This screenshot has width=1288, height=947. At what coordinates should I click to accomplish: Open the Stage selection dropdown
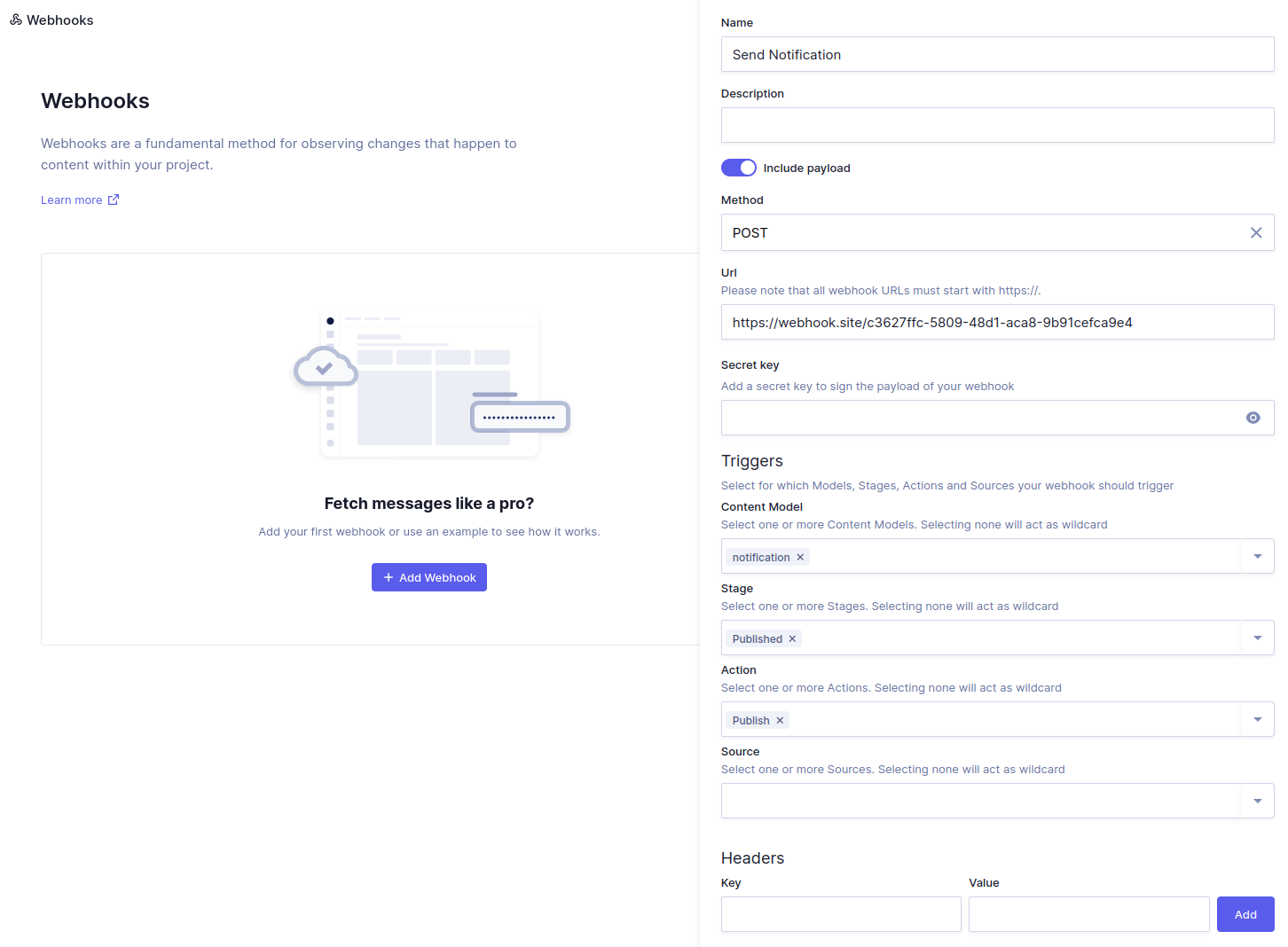(x=1257, y=638)
